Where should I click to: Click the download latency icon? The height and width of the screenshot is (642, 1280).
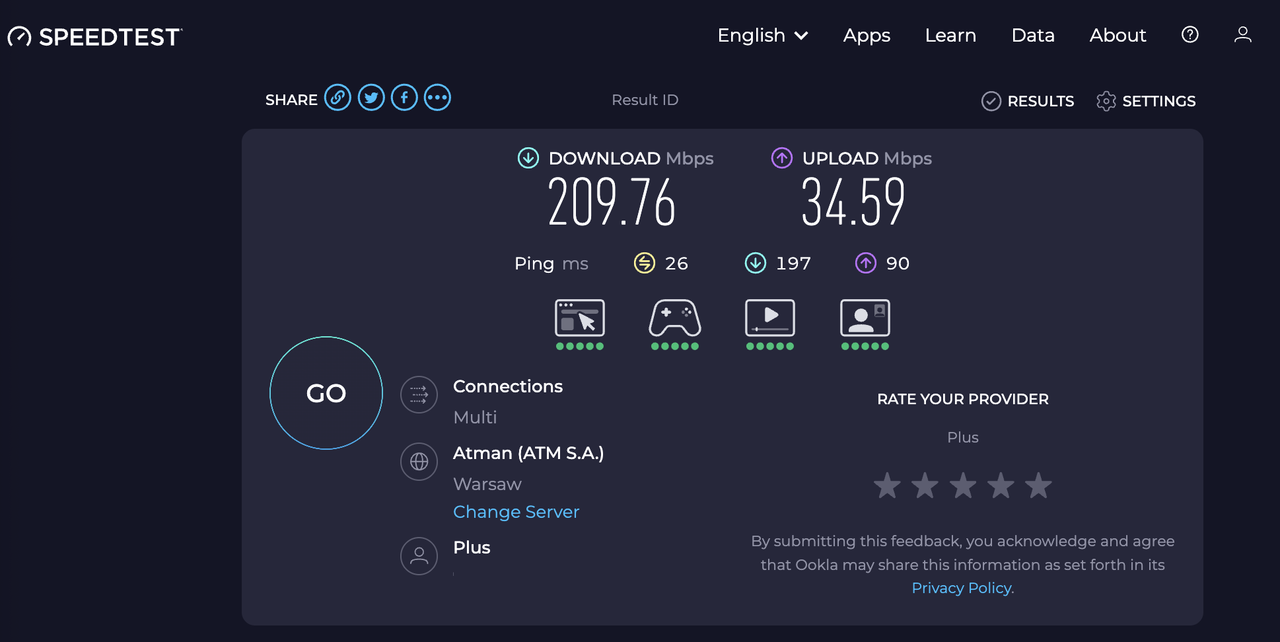[x=755, y=263]
